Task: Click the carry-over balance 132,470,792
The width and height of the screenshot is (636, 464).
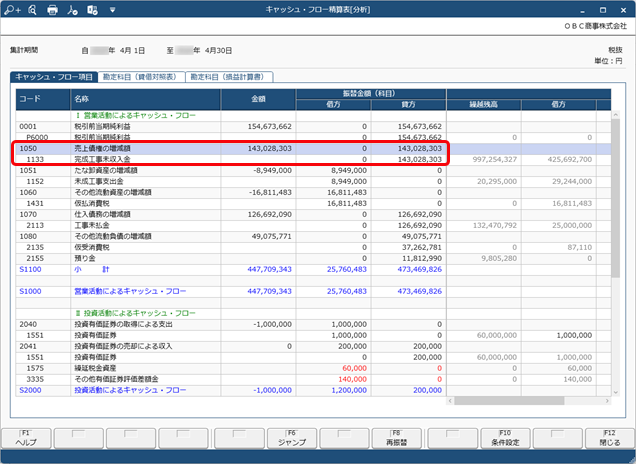Action: pos(495,225)
